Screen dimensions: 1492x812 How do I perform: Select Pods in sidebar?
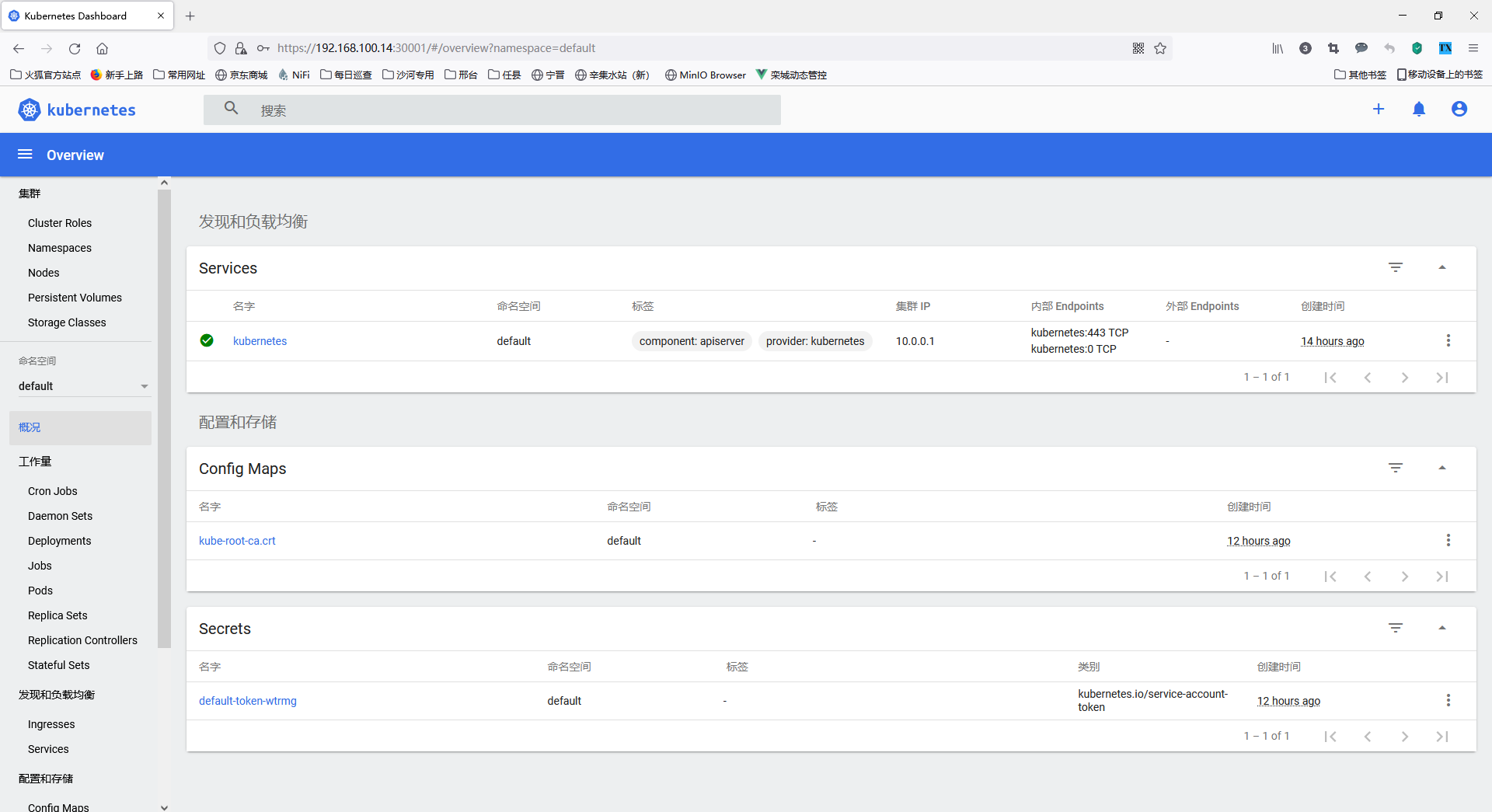click(x=40, y=591)
